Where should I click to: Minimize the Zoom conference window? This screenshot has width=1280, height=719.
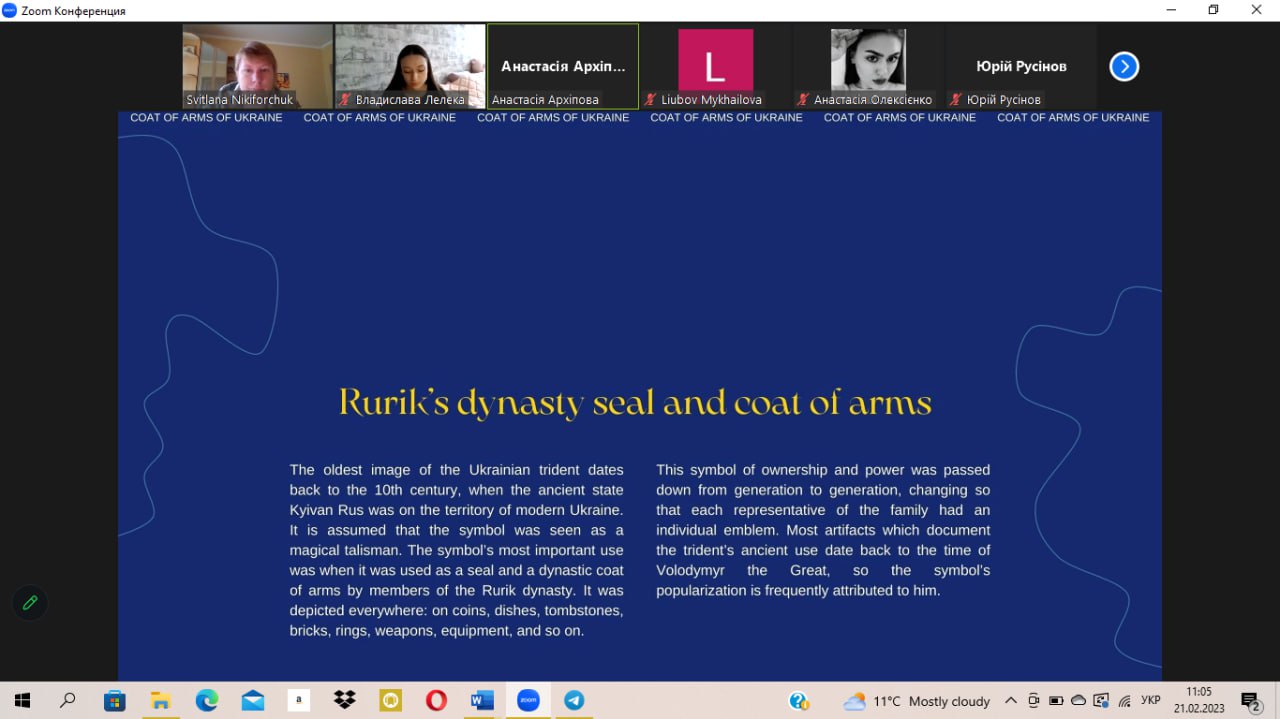click(1171, 10)
